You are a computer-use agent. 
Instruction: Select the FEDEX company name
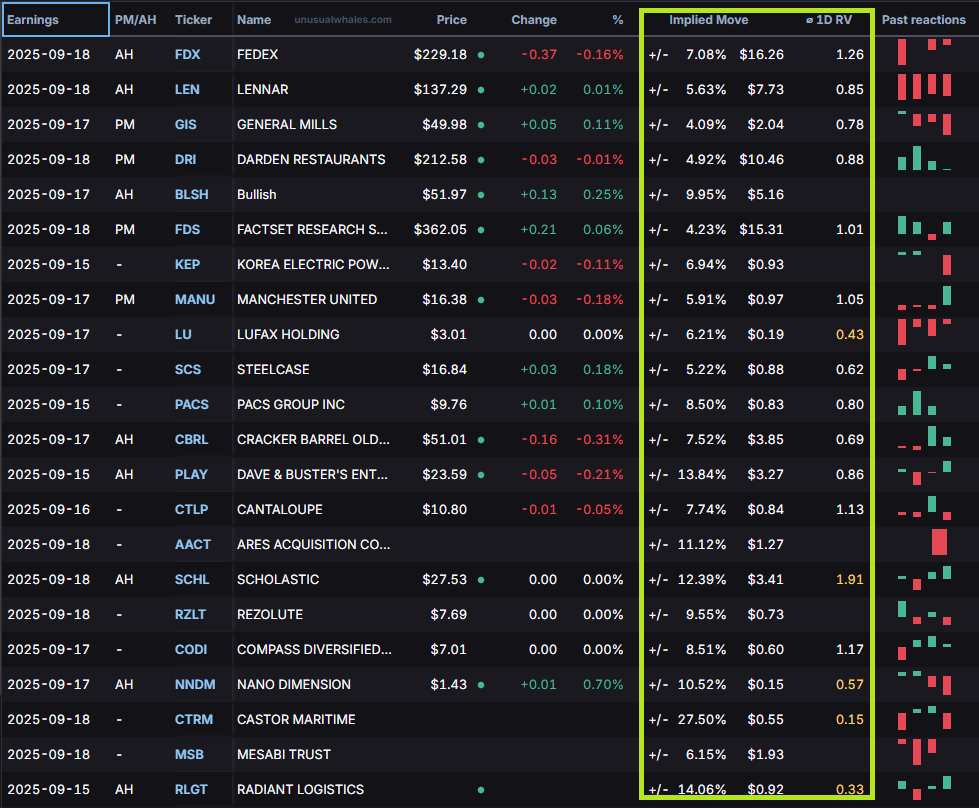pos(257,54)
